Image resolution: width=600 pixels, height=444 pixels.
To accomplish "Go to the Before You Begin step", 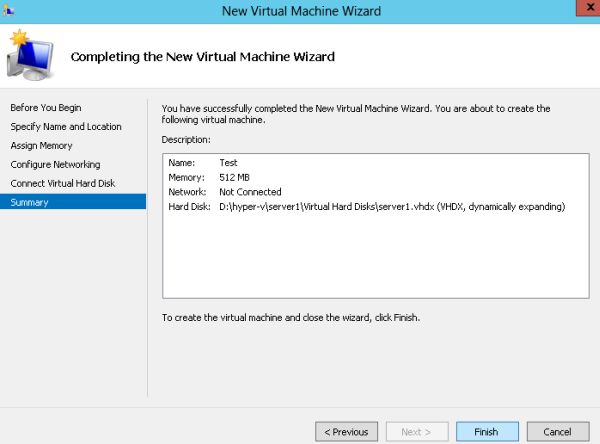I will [46, 108].
